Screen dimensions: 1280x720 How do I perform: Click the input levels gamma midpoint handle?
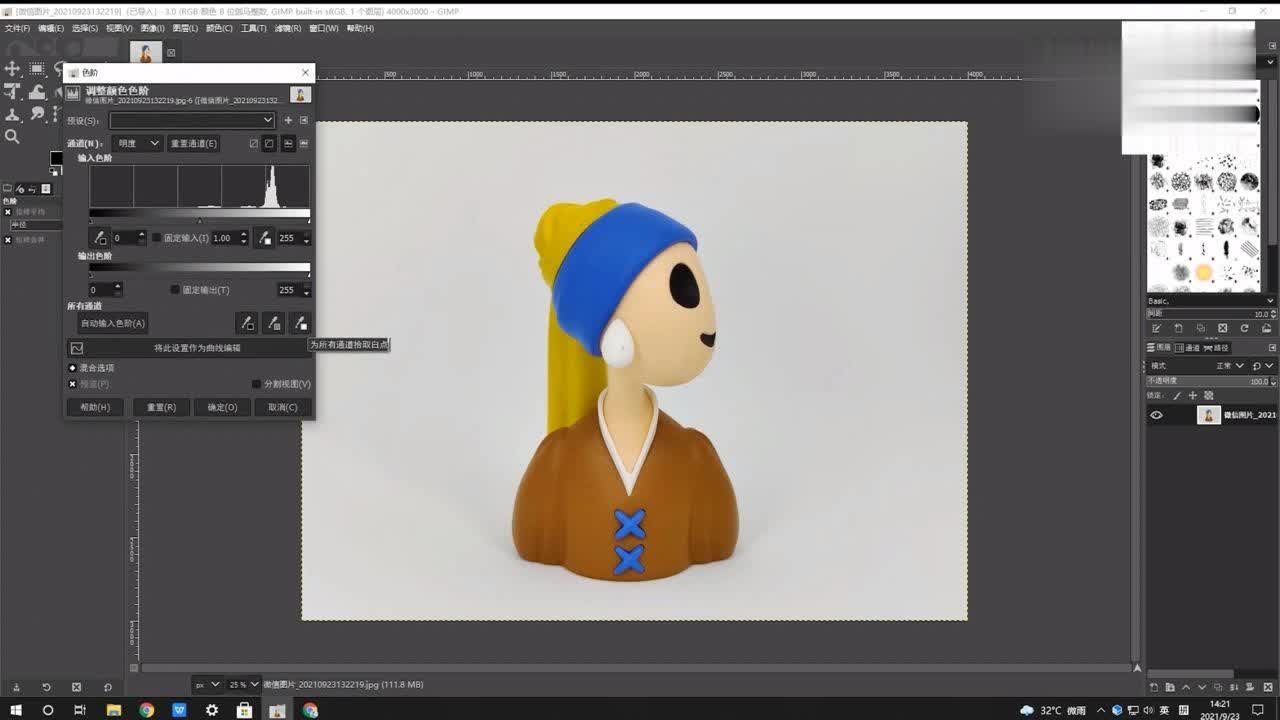[x=200, y=221]
